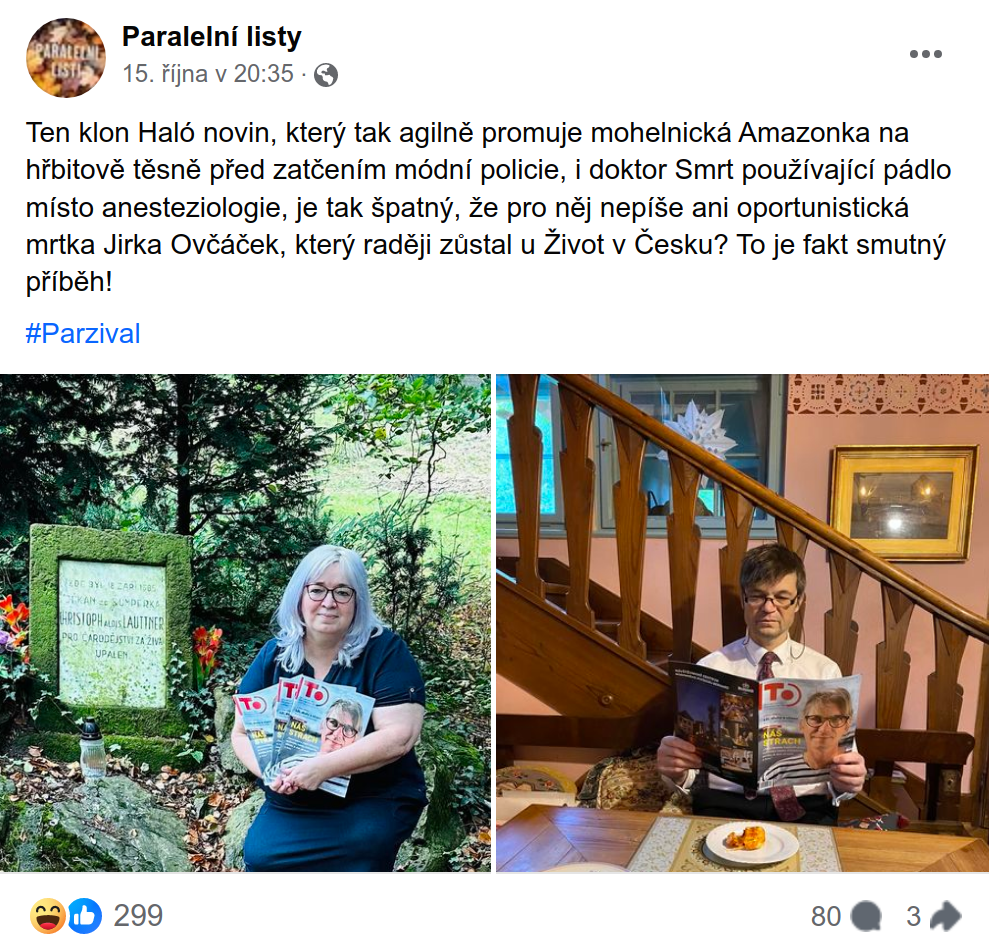The width and height of the screenshot is (989, 951).
Task: Show the 80 comments count
Action: [x=826, y=917]
